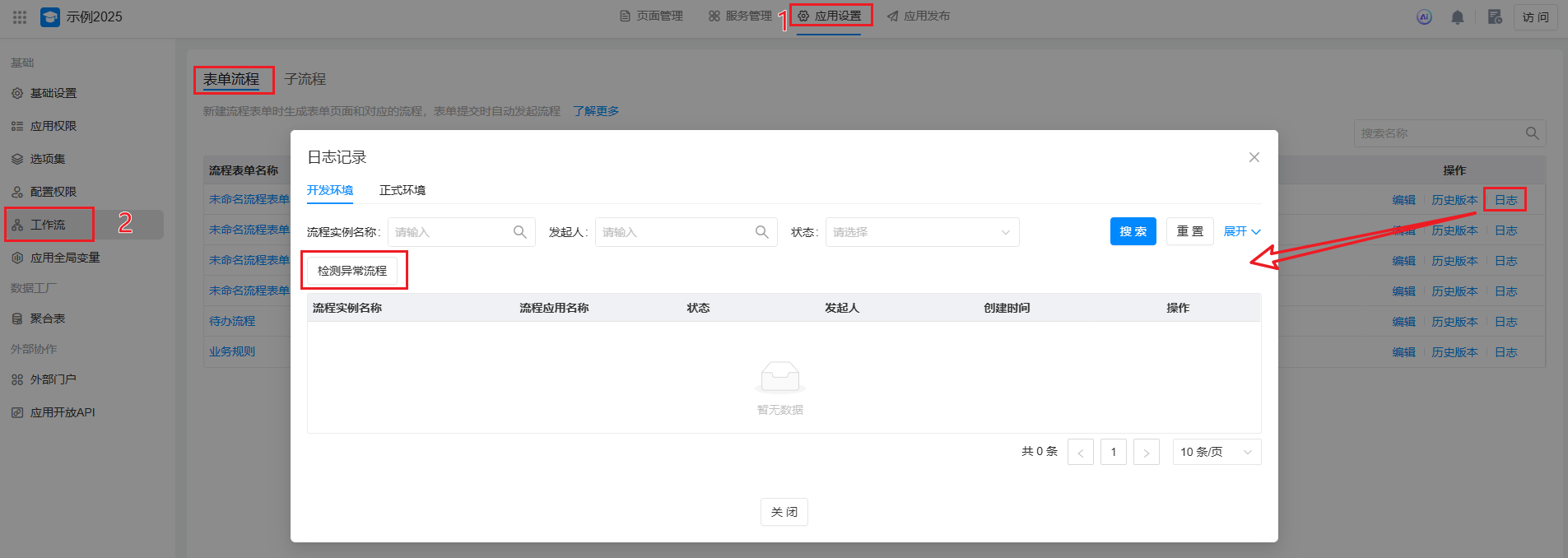The height and width of the screenshot is (558, 1568).
Task: Open the 10 条/页 page size dropdown
Action: coord(1216,452)
